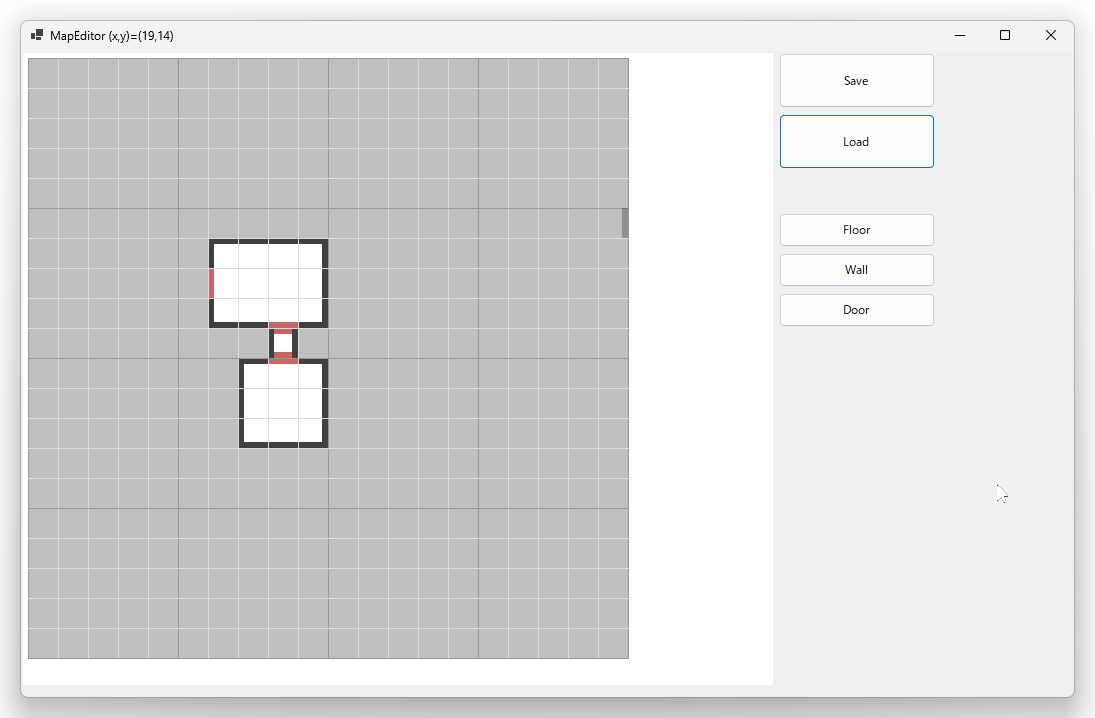Click the red door at the corridor's top

[x=284, y=325]
